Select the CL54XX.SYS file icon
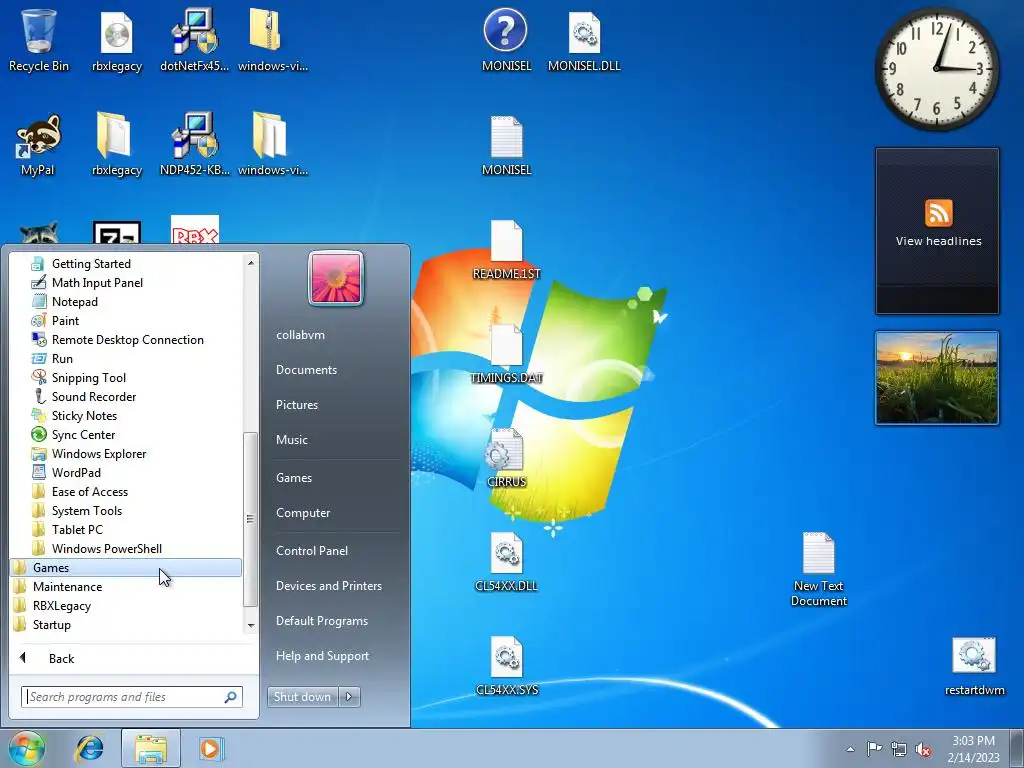Image resolution: width=1024 pixels, height=768 pixels. tap(507, 665)
